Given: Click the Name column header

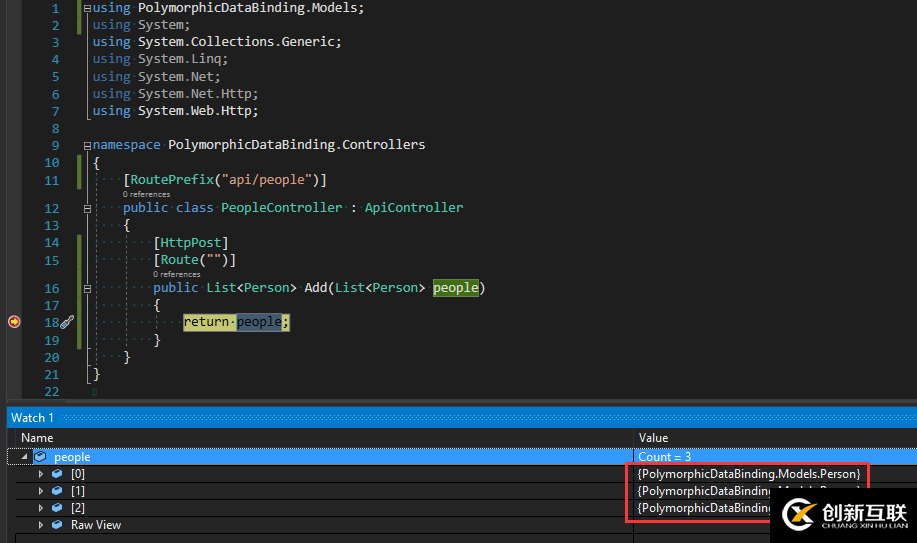Looking at the screenshot, I should point(37,438).
